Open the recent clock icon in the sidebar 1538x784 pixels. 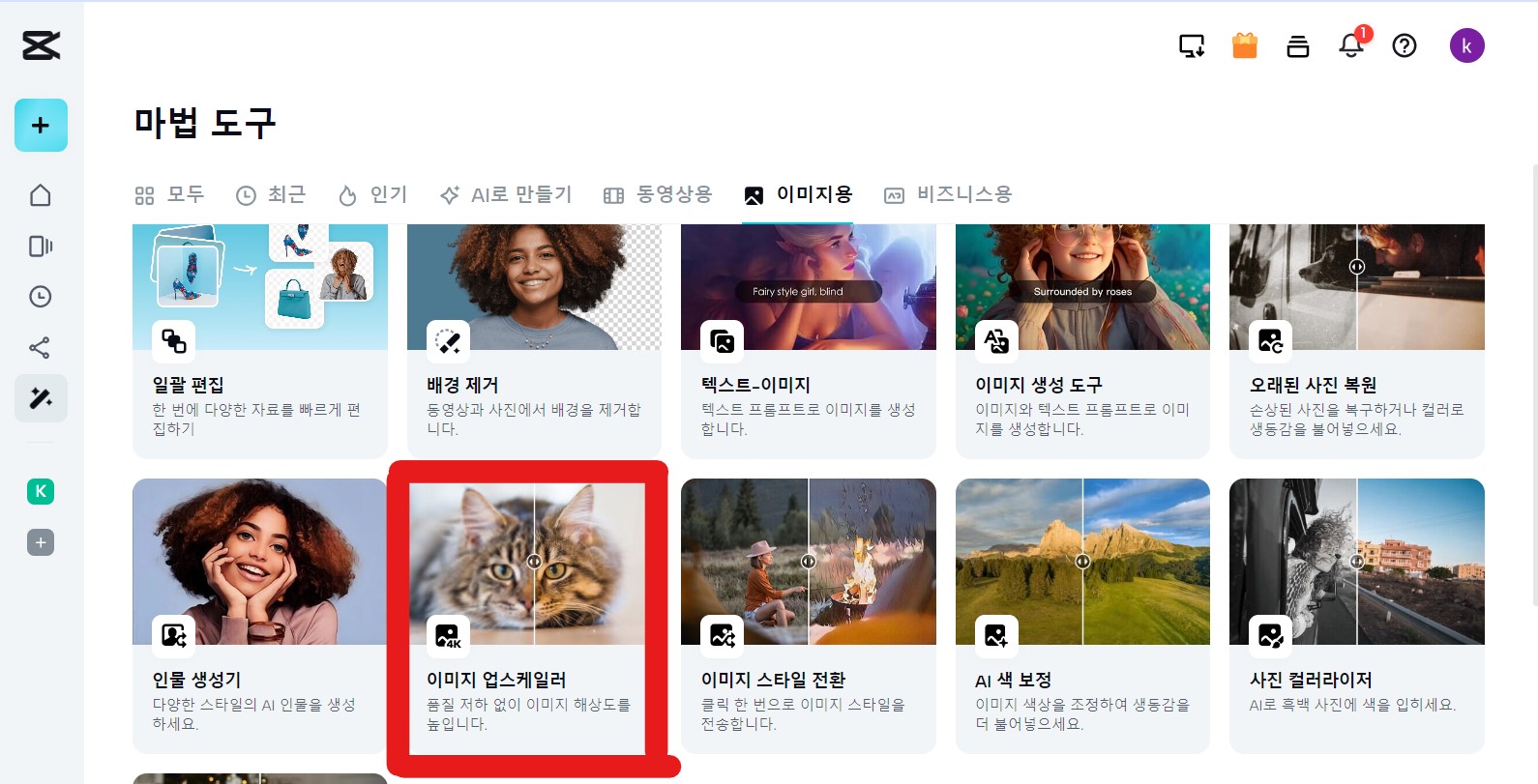pyautogui.click(x=41, y=297)
